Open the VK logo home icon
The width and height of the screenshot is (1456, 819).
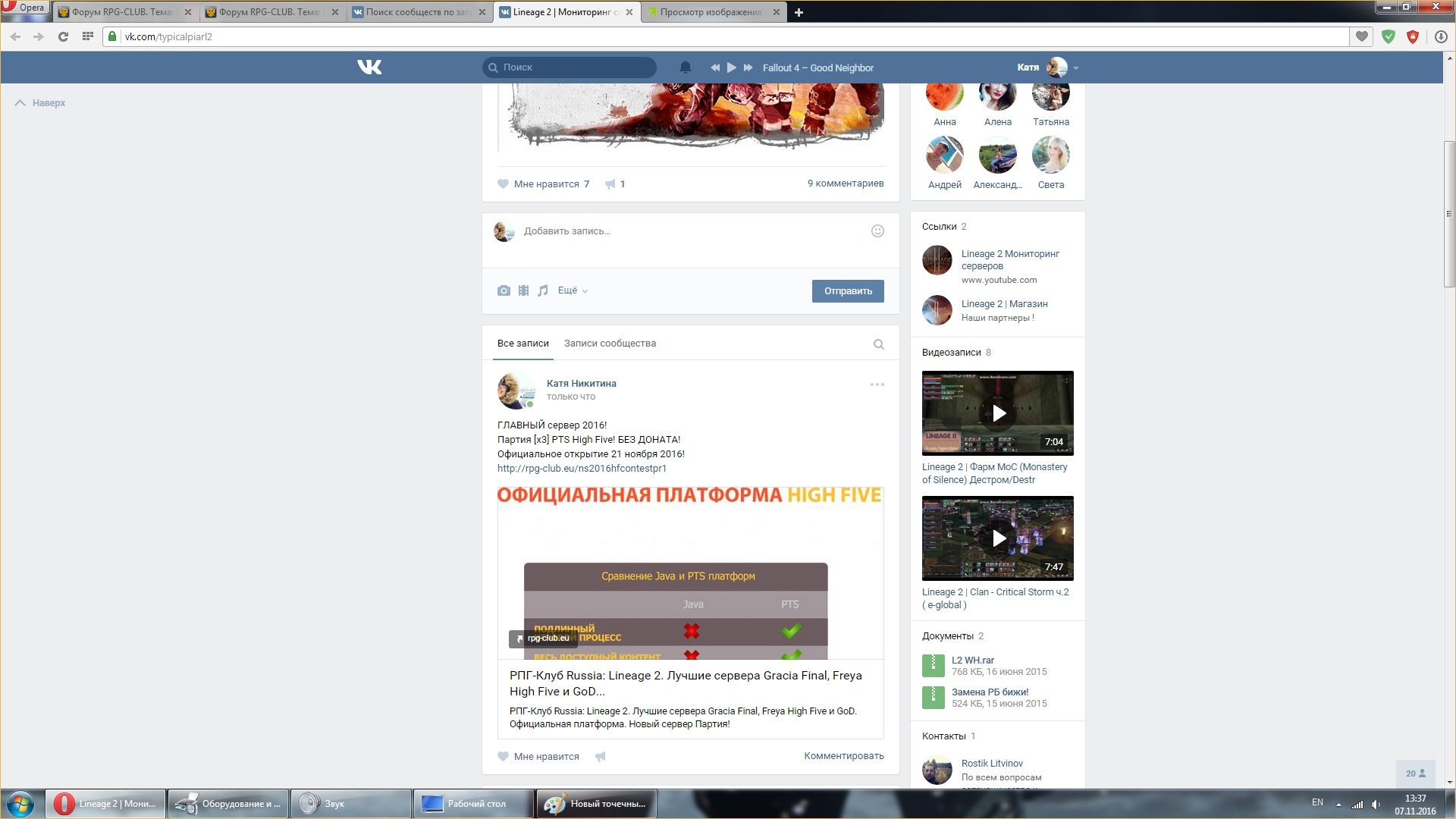point(369,67)
